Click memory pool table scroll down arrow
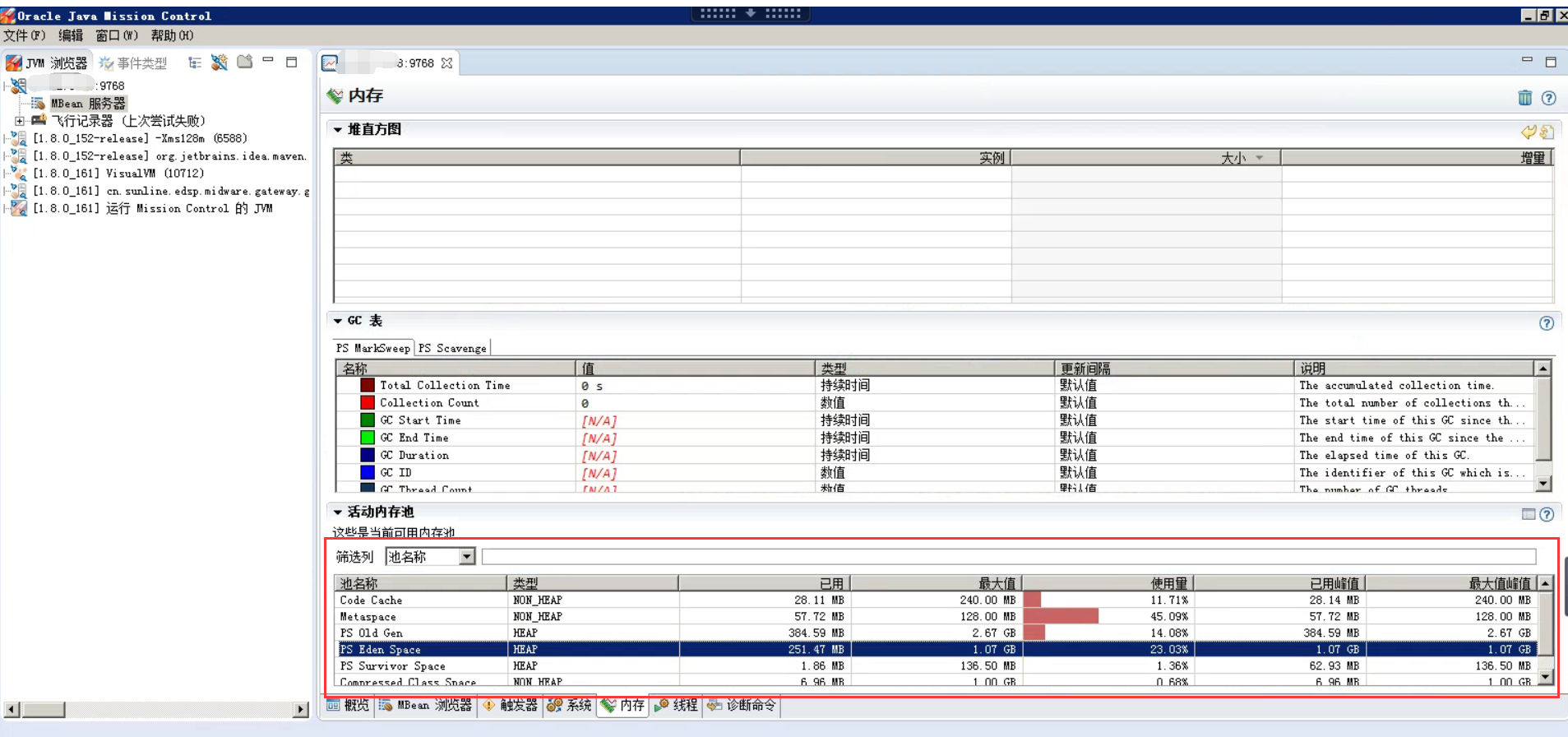 [x=1546, y=677]
